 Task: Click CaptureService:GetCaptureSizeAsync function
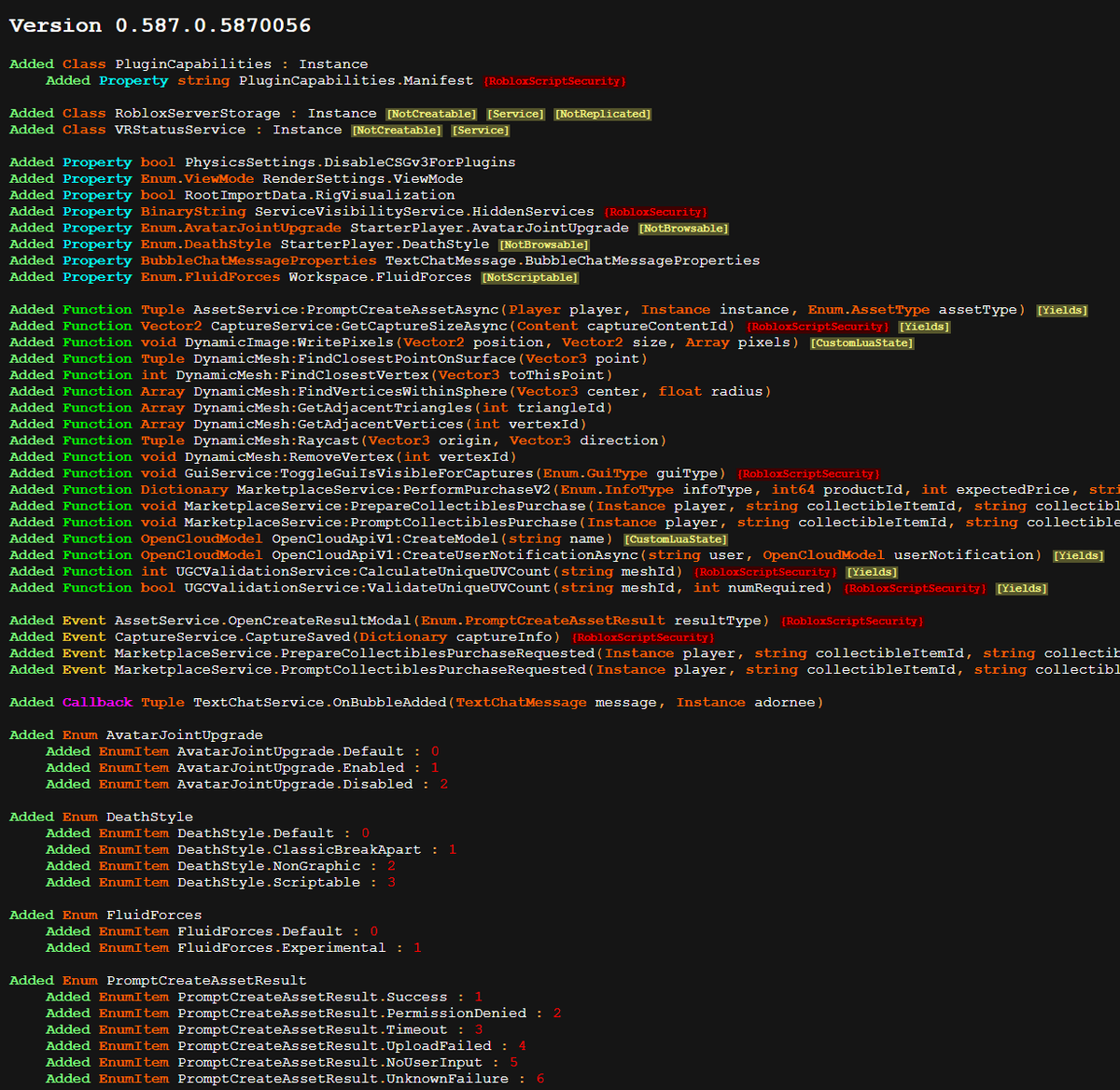click(359, 326)
